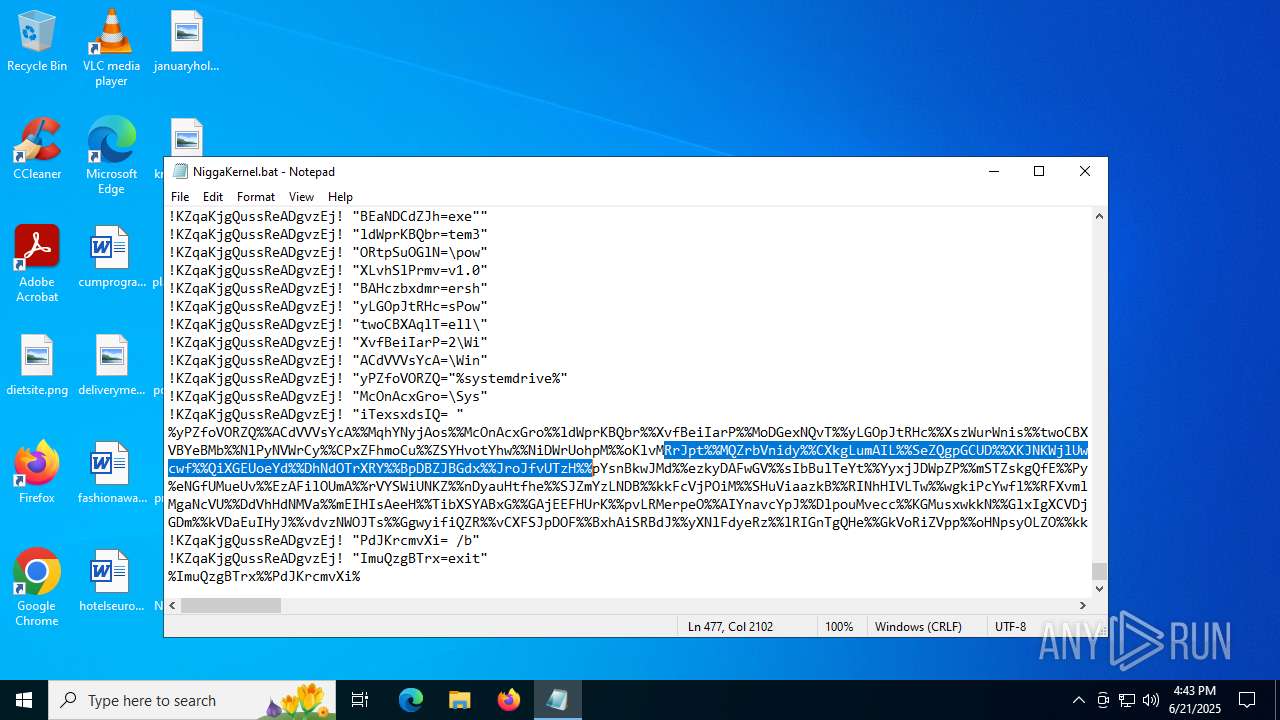Launch VLC media player shortcut
The image size is (1280, 720).
pyautogui.click(x=111, y=47)
